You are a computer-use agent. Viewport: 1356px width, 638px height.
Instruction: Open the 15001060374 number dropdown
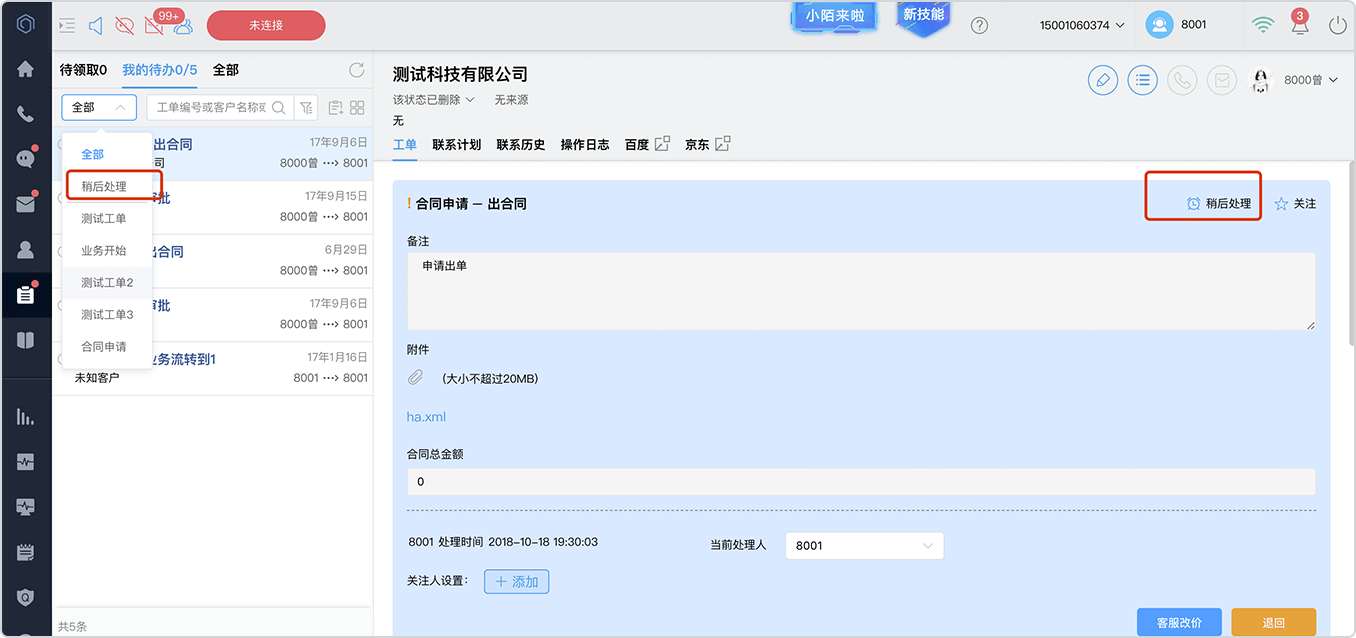[x=1082, y=25]
